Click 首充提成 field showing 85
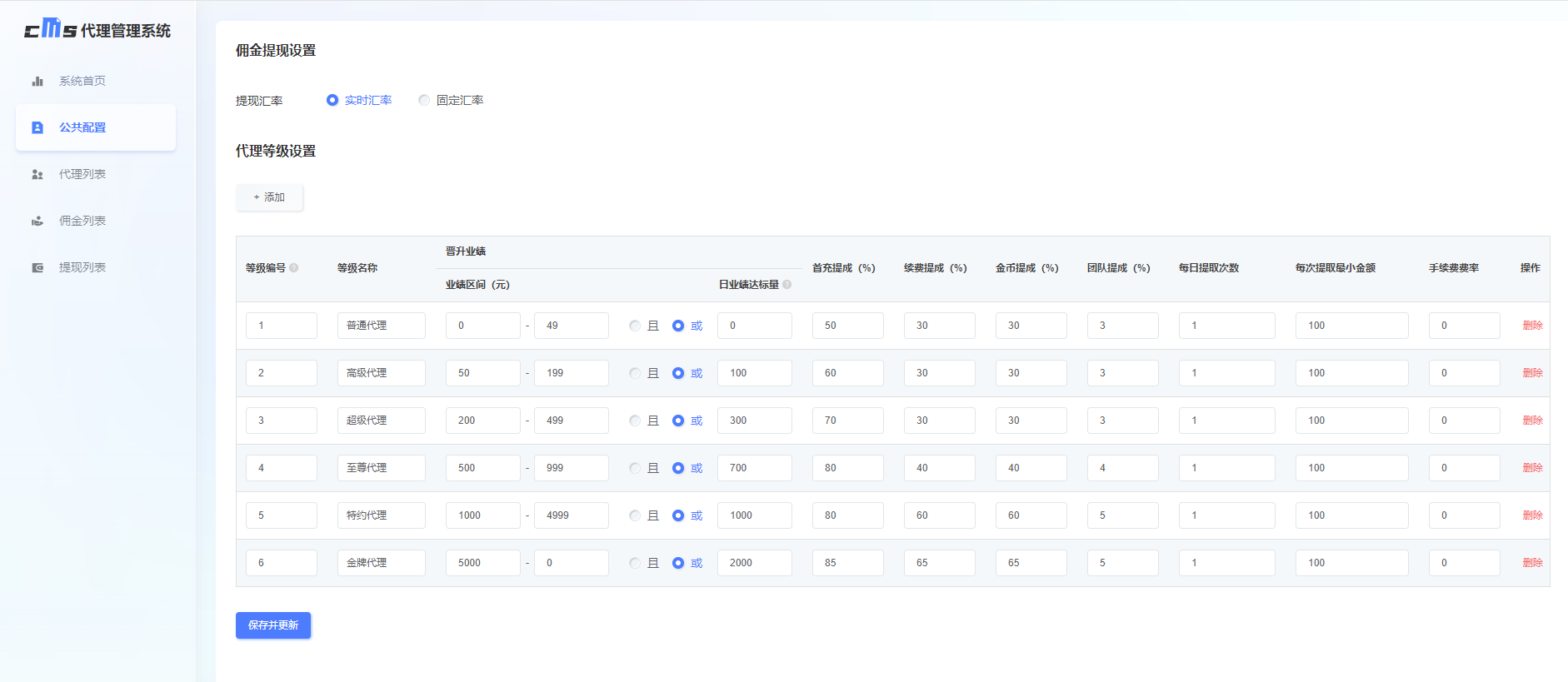The height and width of the screenshot is (682, 1568). pyautogui.click(x=848, y=563)
